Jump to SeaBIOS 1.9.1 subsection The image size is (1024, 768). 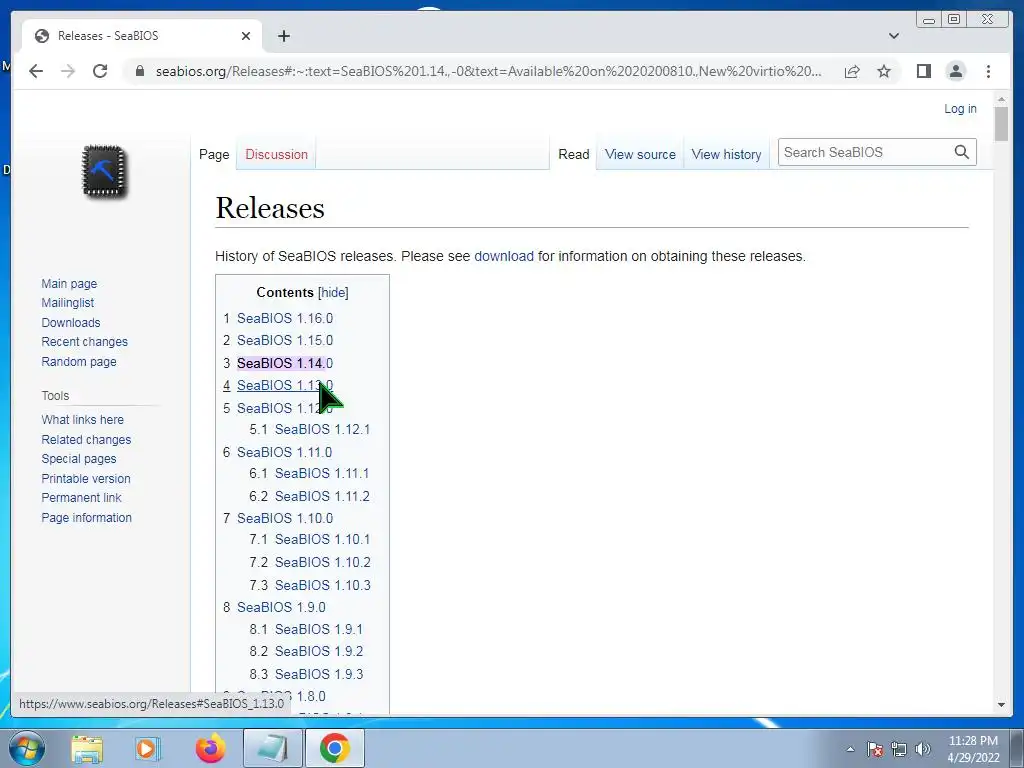coord(319,629)
